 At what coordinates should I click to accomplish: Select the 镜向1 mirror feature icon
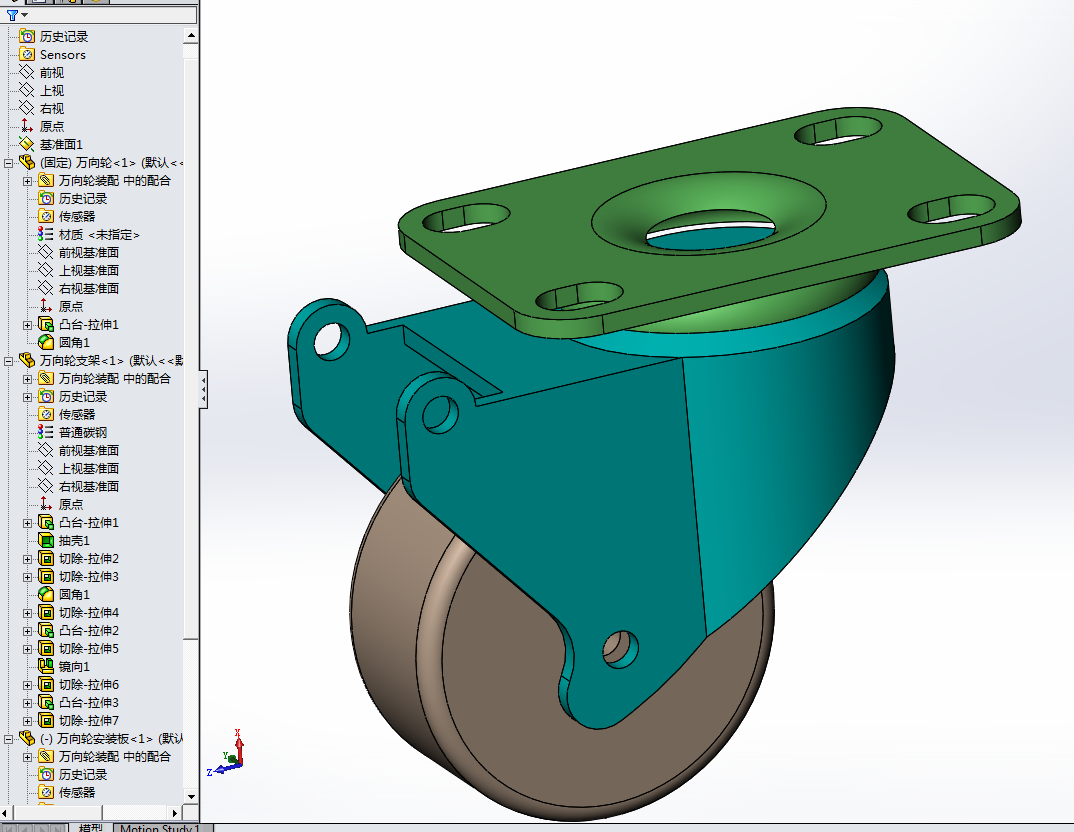(46, 667)
